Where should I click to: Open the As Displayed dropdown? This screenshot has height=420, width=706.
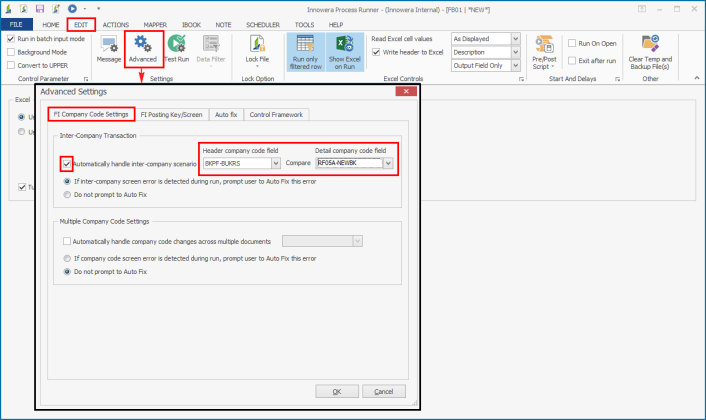pyautogui.click(x=515, y=39)
